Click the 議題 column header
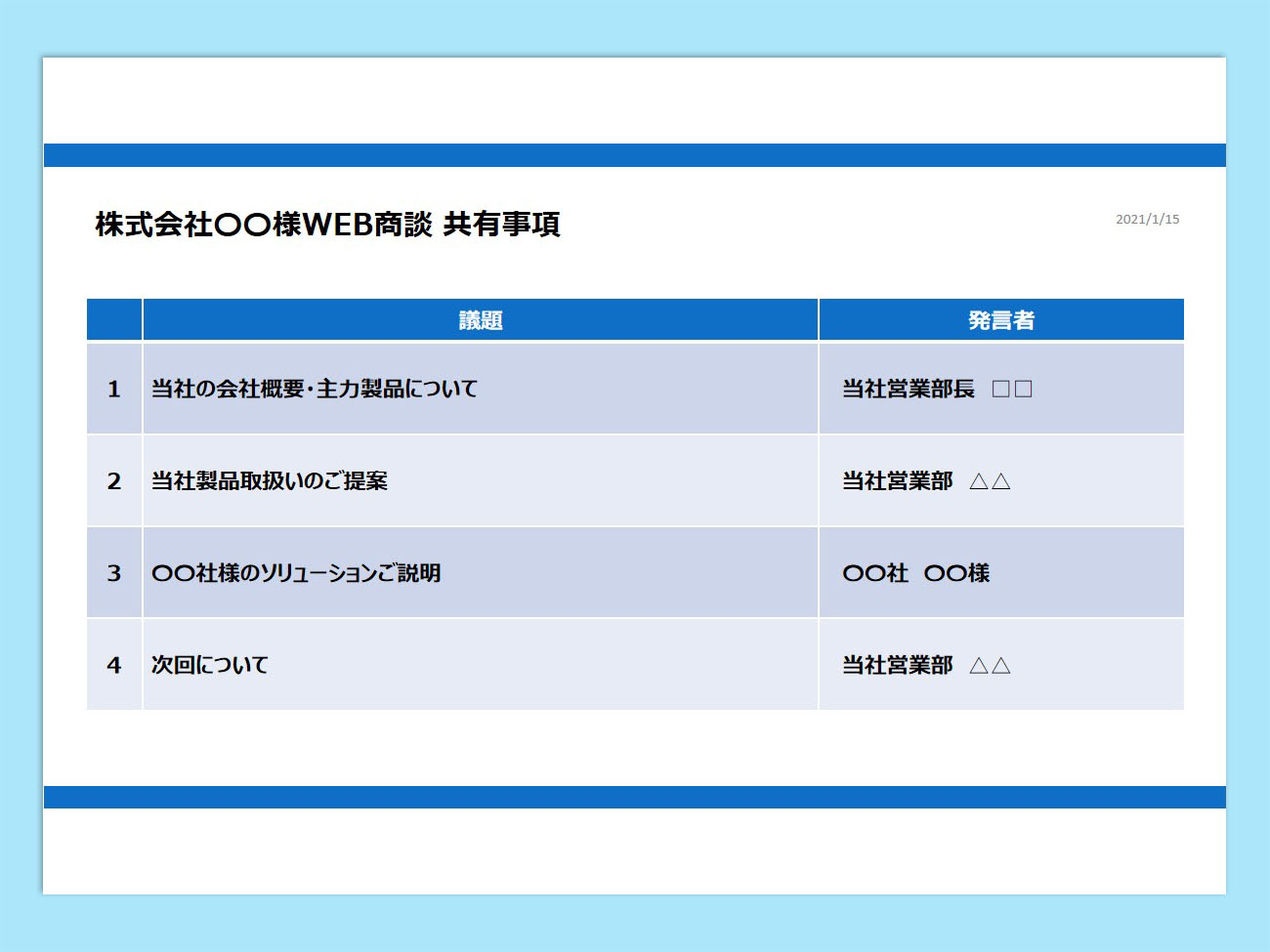Screen dimensions: 1270x952 tap(480, 320)
